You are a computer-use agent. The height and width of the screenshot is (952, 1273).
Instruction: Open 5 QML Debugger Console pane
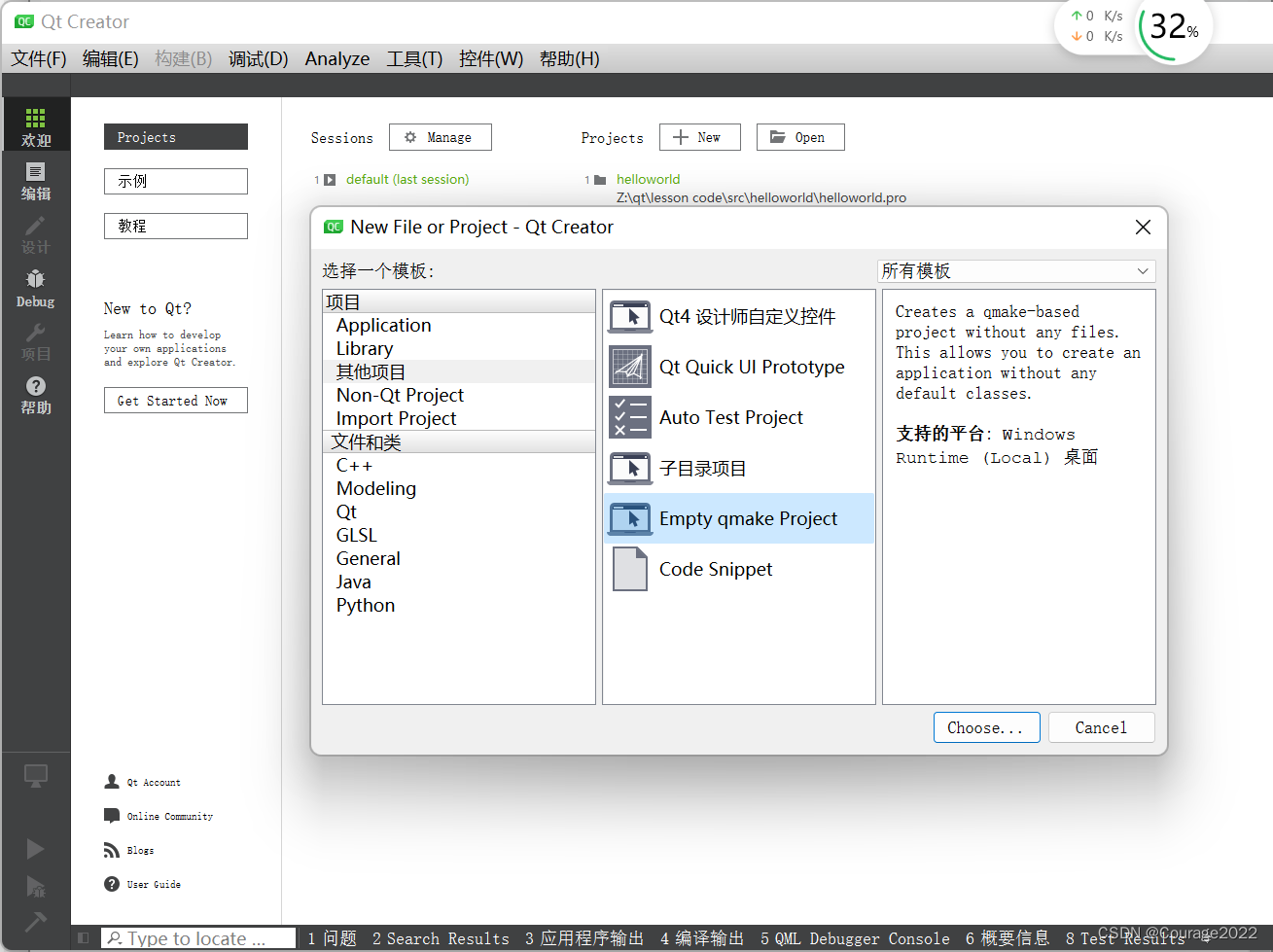point(855,938)
